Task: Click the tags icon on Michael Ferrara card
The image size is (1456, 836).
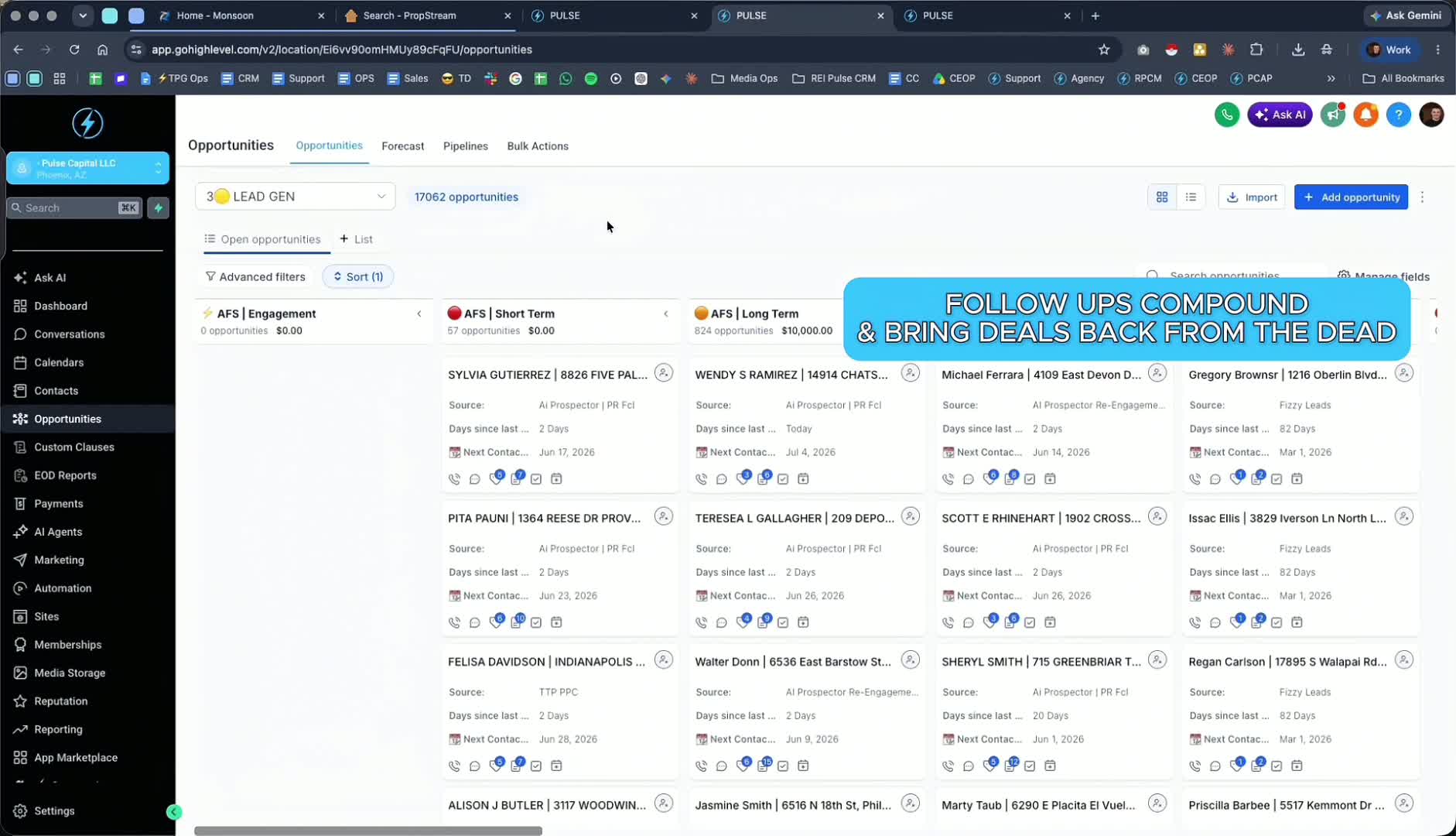Action: click(x=989, y=478)
